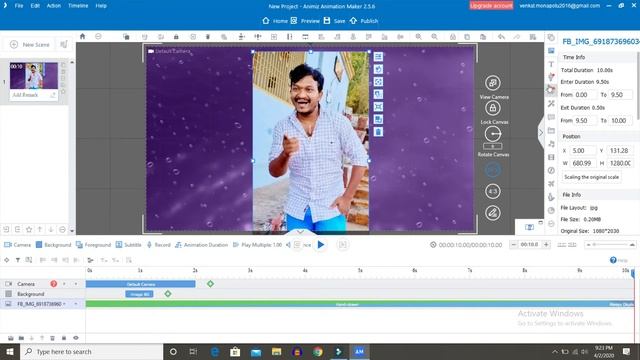640x360 pixels.
Task: Click the zoom in magnifier icon
Action: (418, 37)
